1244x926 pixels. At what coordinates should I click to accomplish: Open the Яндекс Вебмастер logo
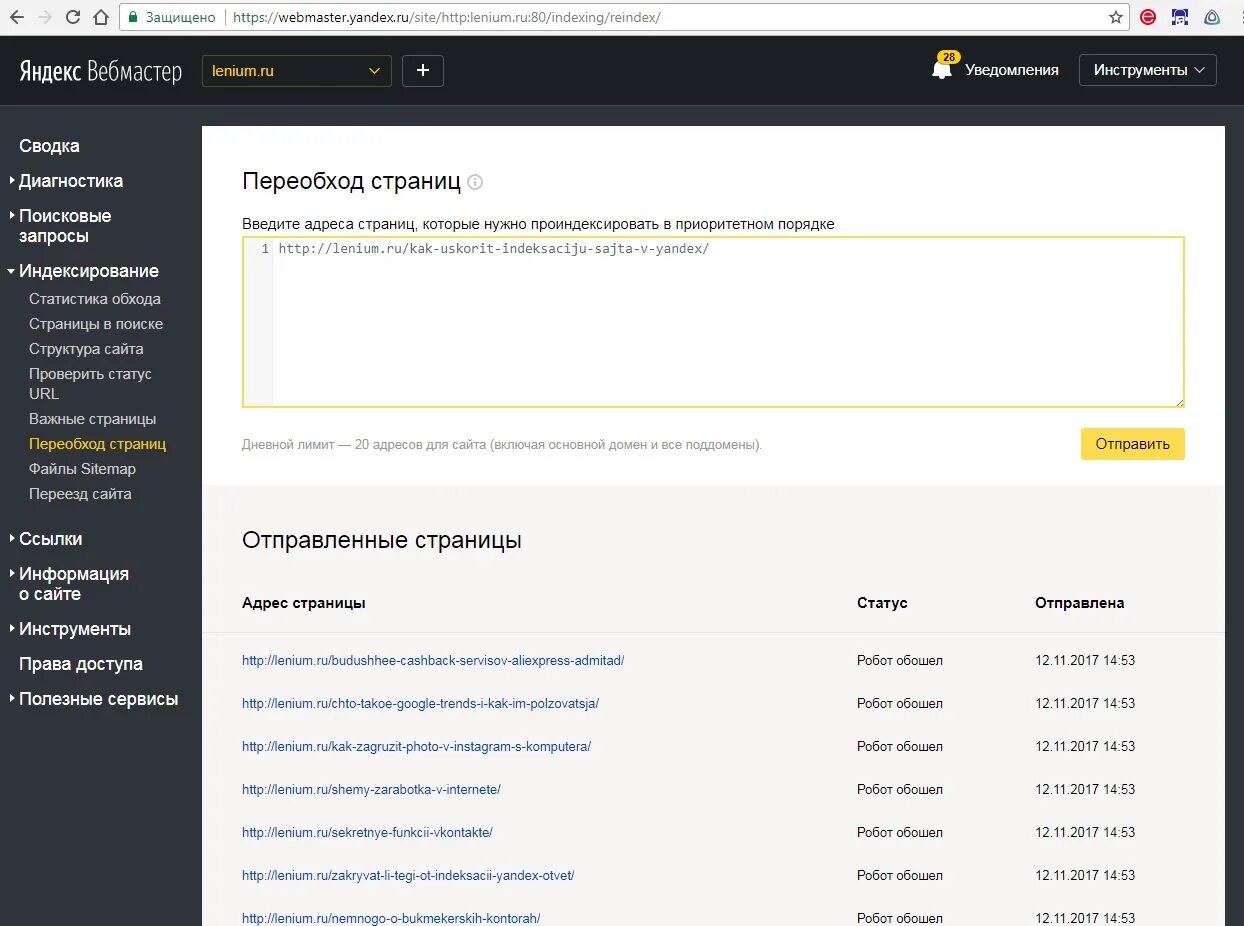(100, 71)
